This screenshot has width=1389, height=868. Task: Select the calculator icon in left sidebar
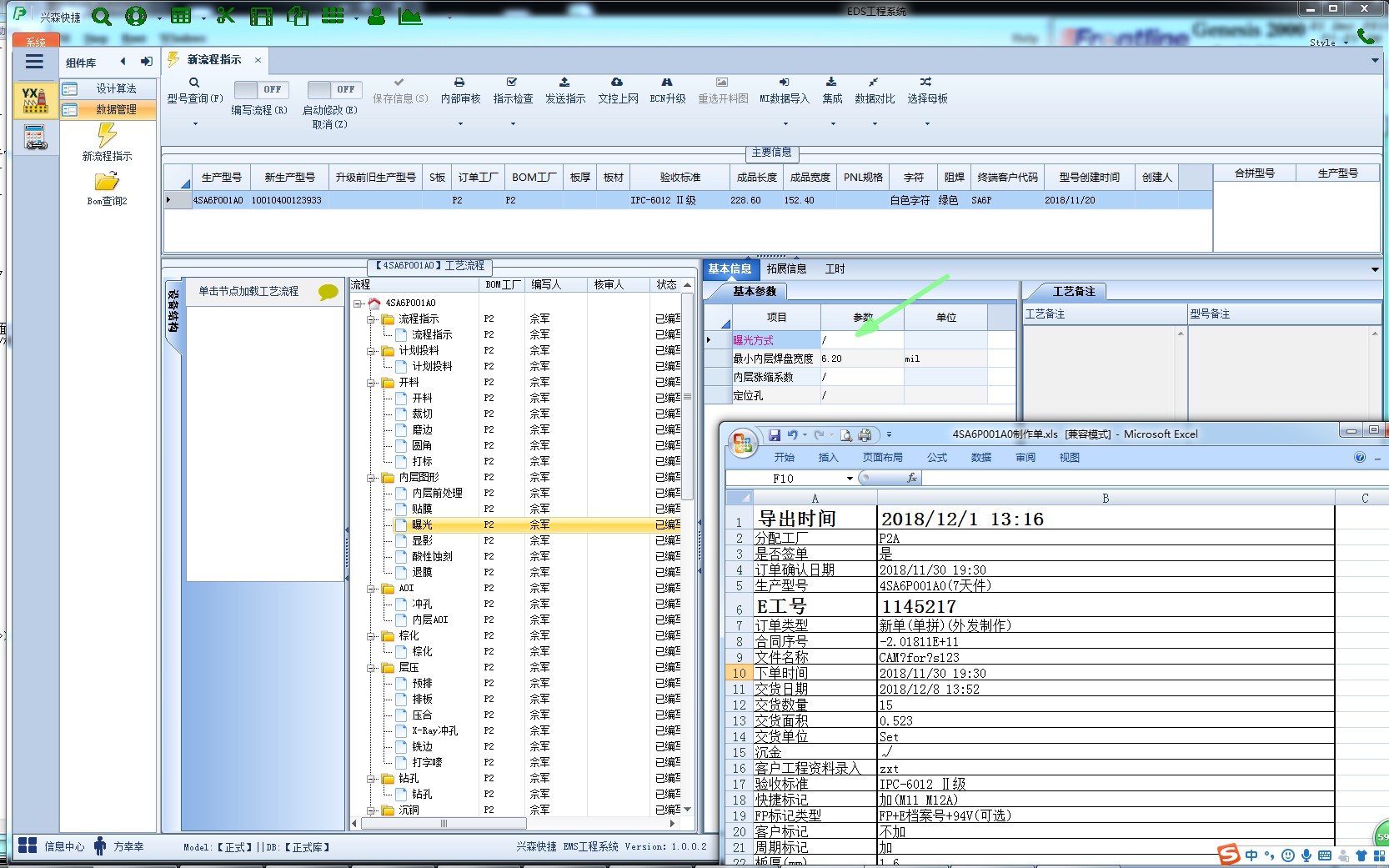click(35, 138)
